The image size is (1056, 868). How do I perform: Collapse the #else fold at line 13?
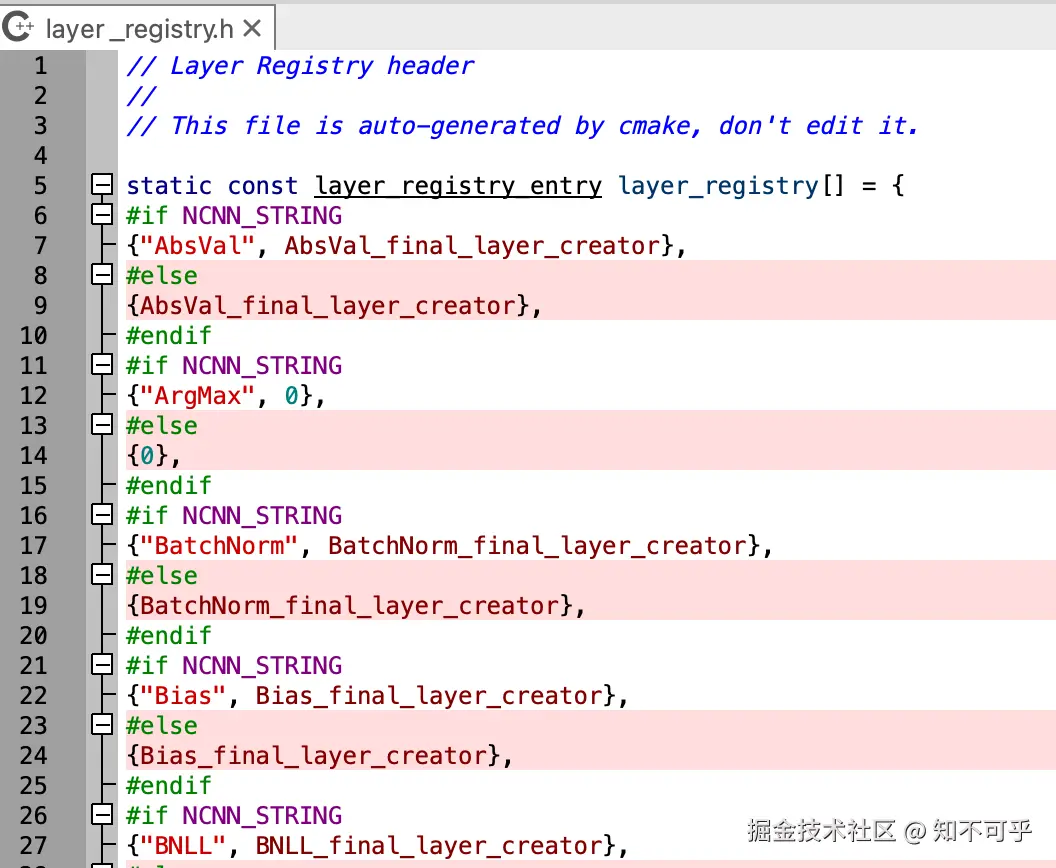coord(102,425)
